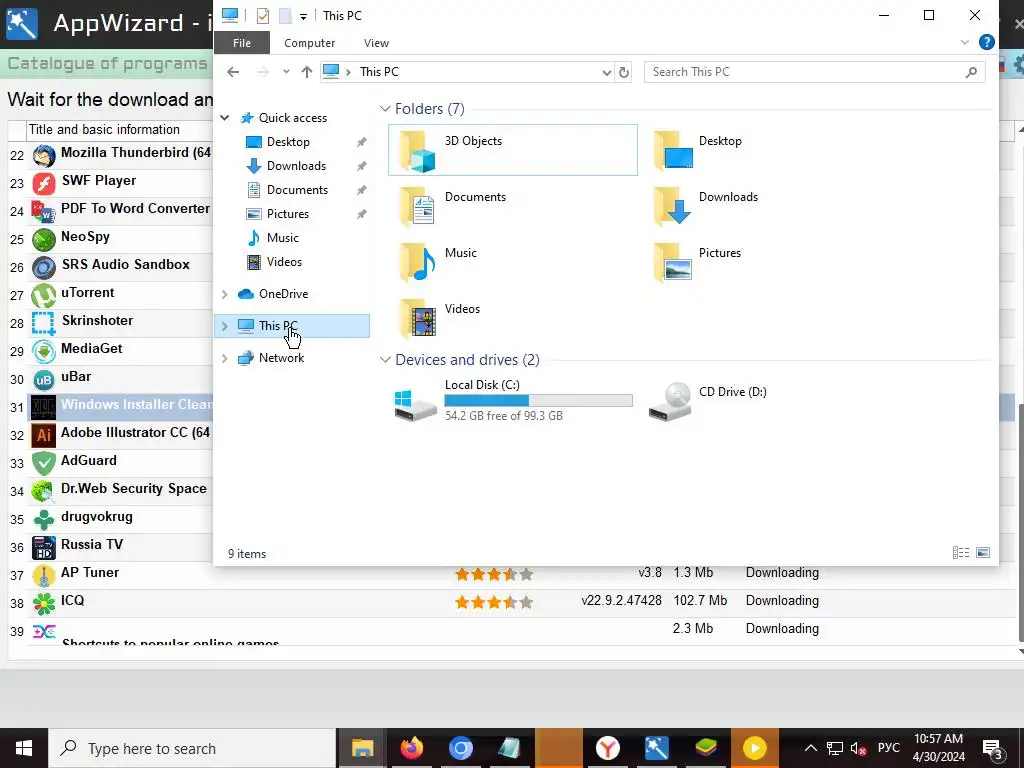Open the View ribbon tab

pos(376,43)
